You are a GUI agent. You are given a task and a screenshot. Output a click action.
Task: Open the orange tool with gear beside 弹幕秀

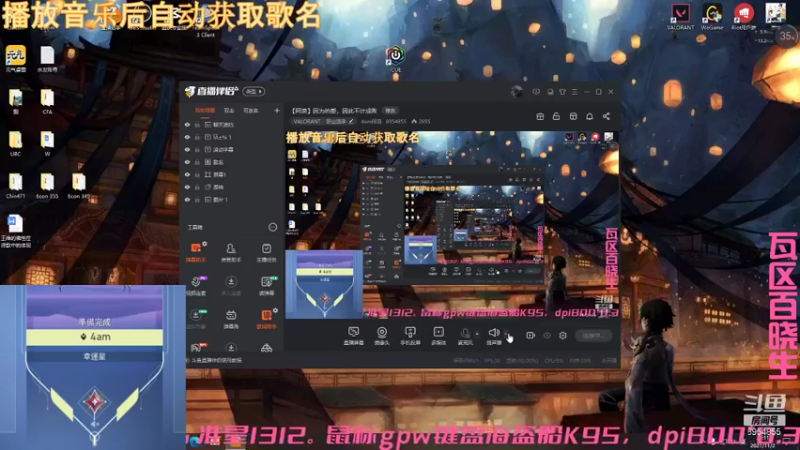click(266, 319)
